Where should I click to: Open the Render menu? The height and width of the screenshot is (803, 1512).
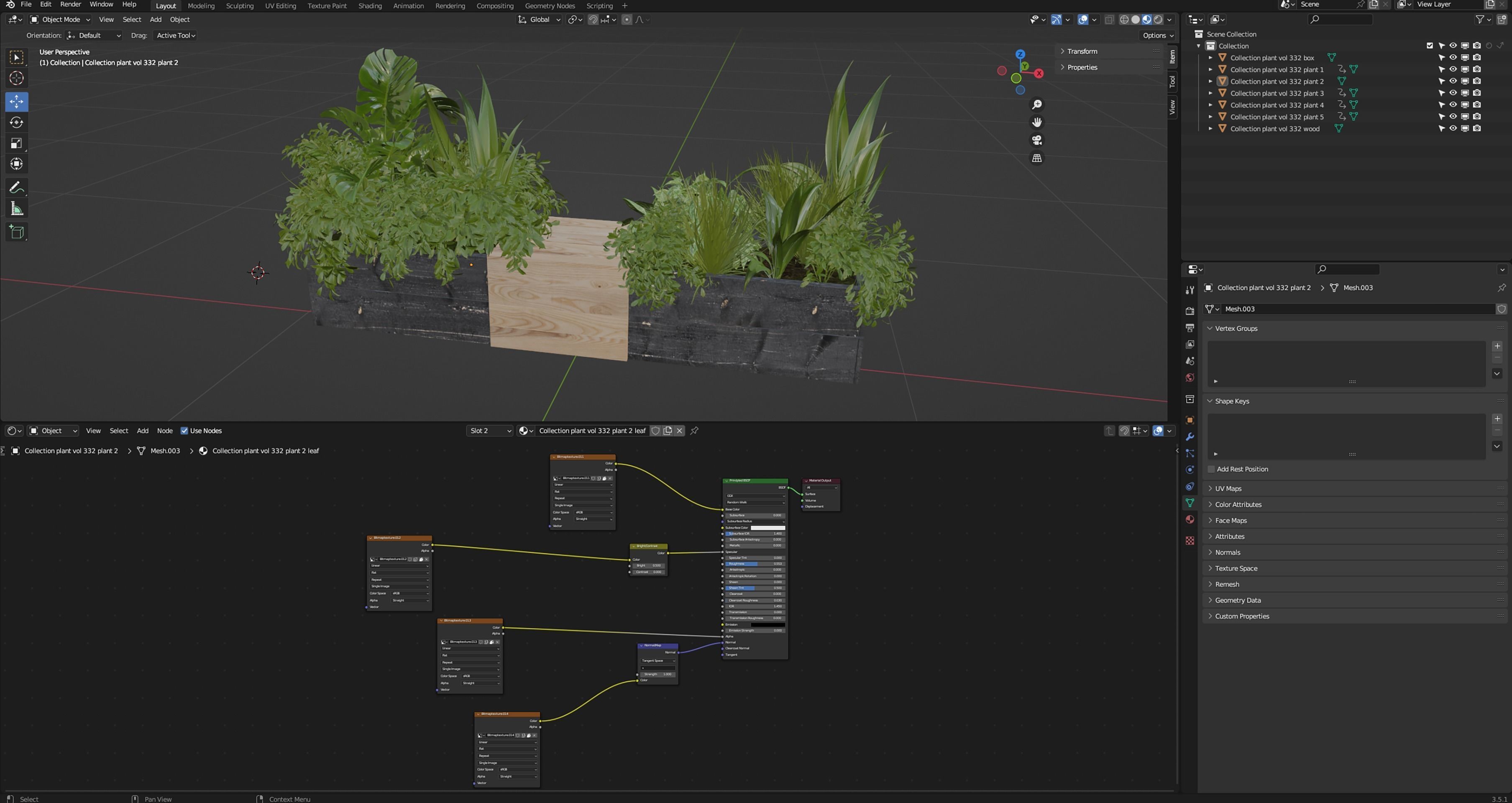[70, 5]
